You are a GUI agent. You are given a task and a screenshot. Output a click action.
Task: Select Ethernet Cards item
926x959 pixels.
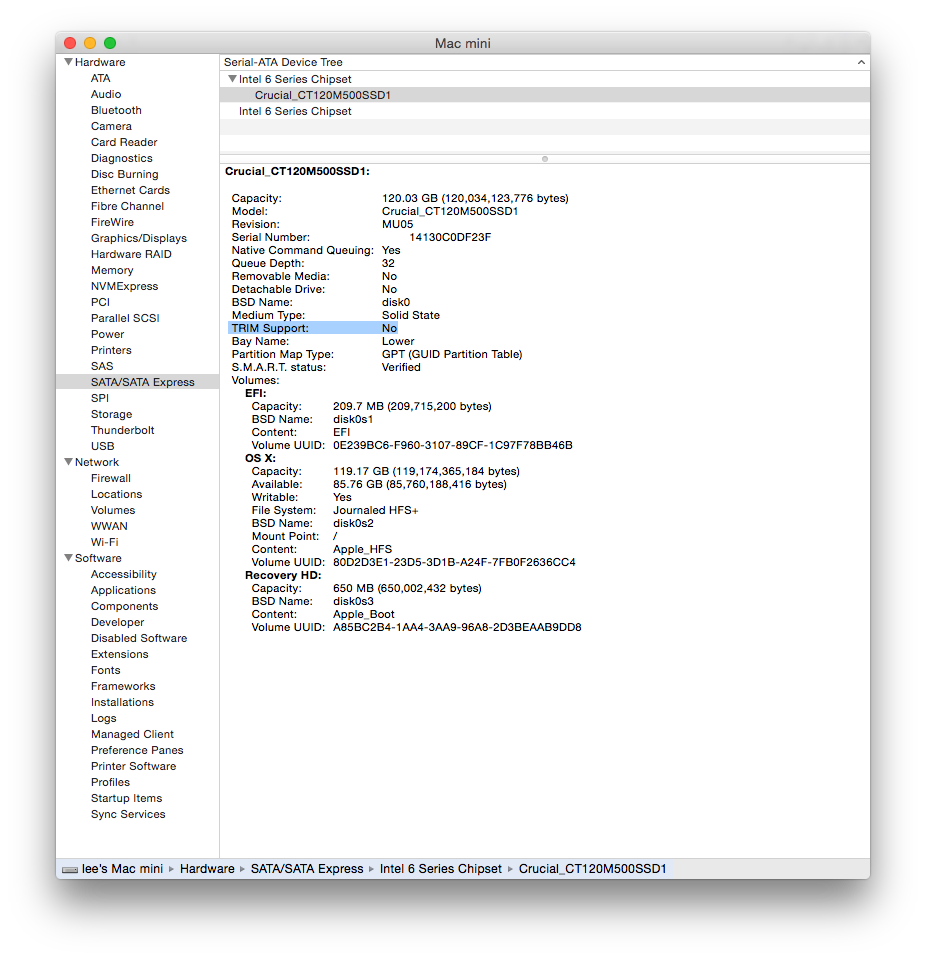pos(130,190)
